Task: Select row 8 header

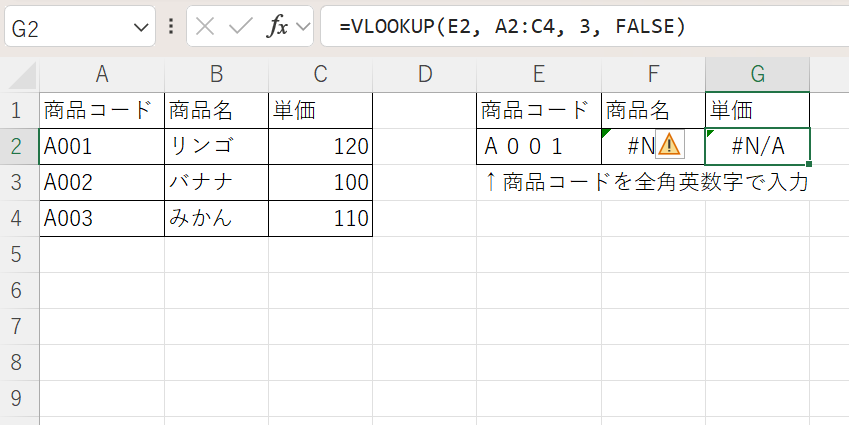Action: pos(19,363)
